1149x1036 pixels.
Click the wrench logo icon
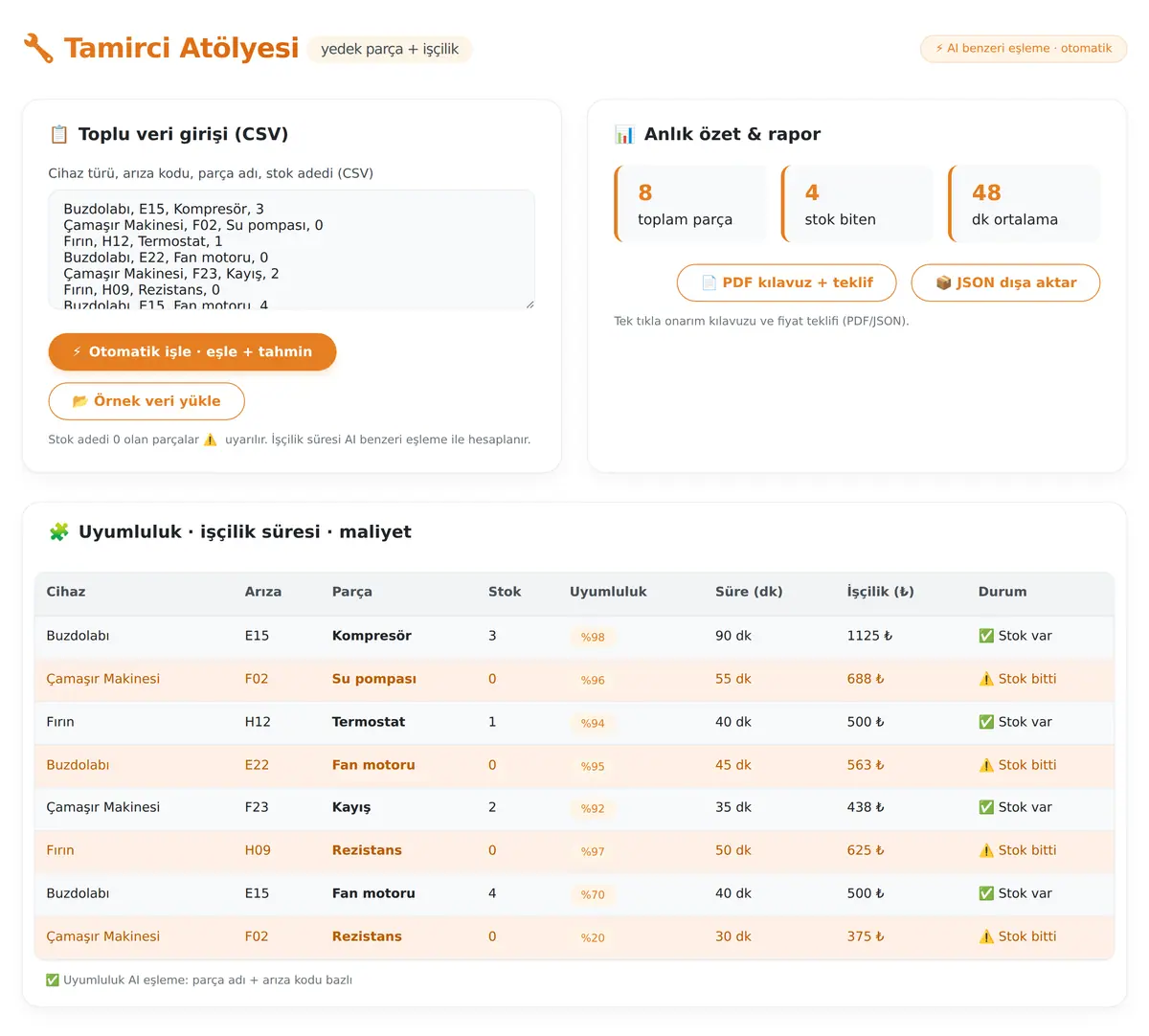tap(38, 48)
